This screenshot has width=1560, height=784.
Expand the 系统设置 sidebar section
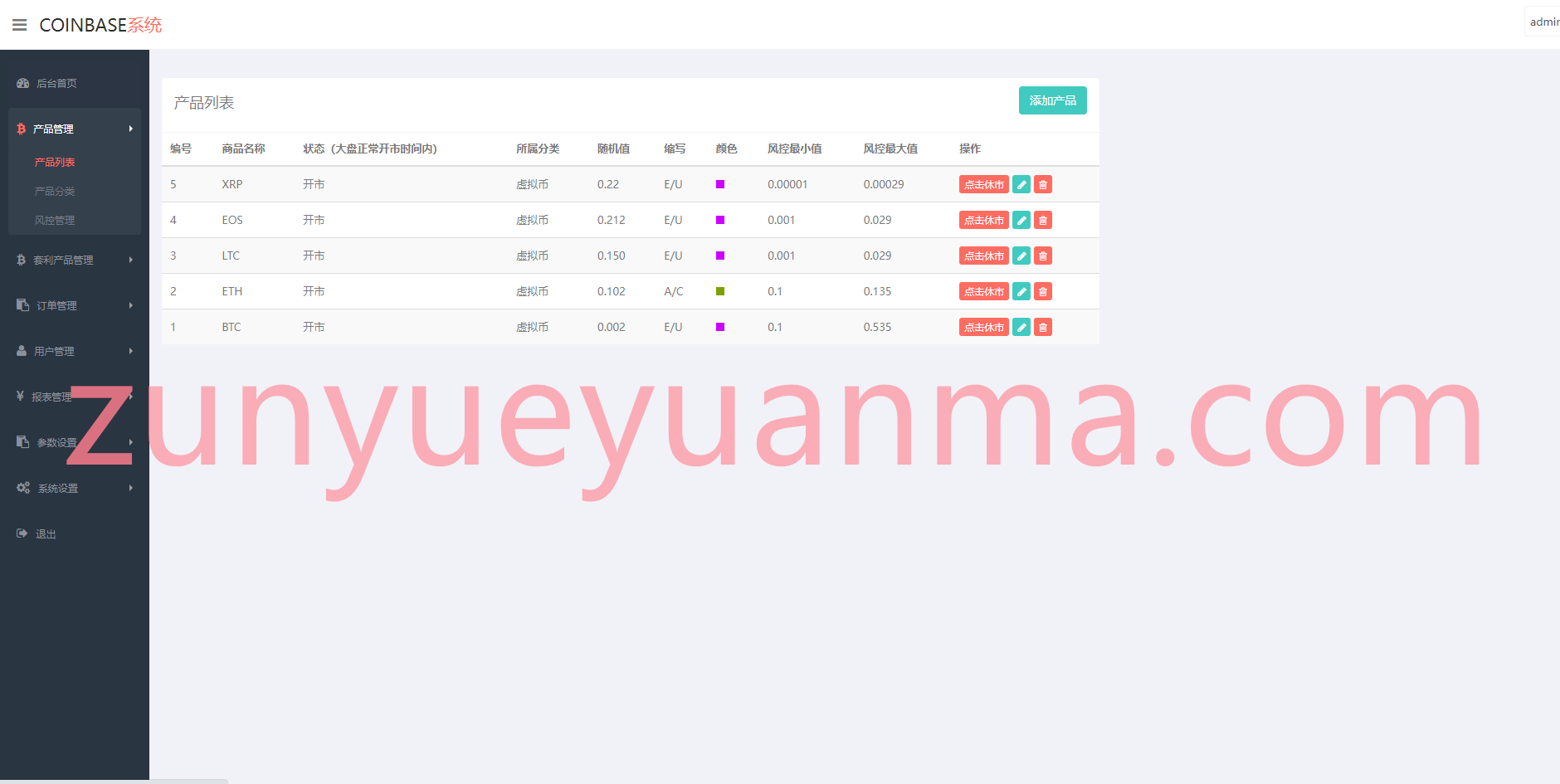[75, 488]
